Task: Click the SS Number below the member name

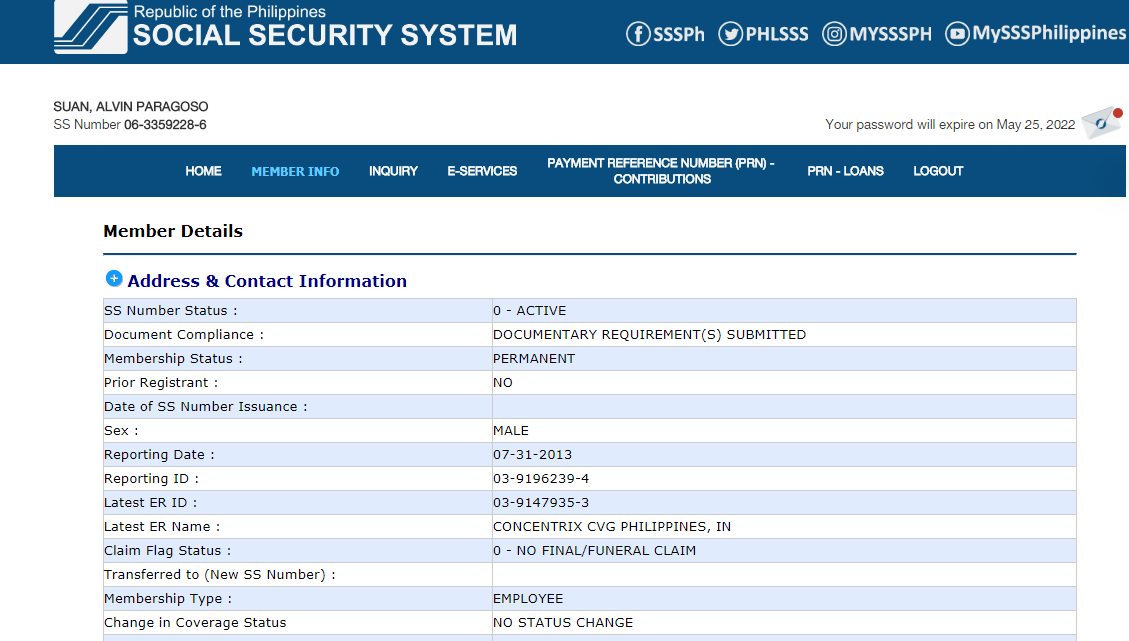Action: [x=165, y=125]
